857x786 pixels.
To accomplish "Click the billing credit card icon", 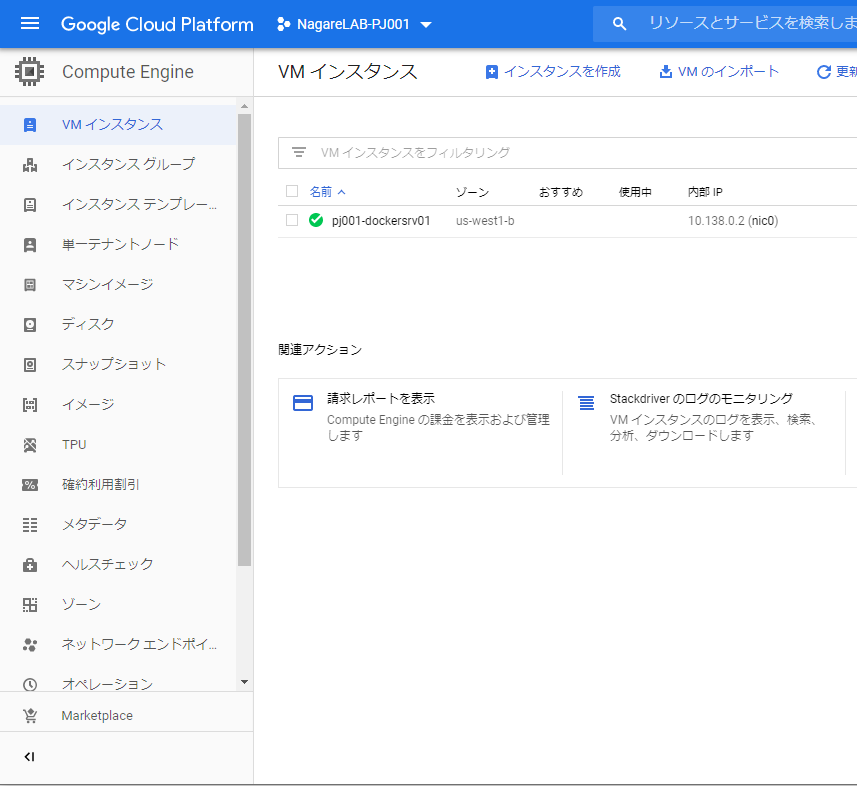I will 303,403.
